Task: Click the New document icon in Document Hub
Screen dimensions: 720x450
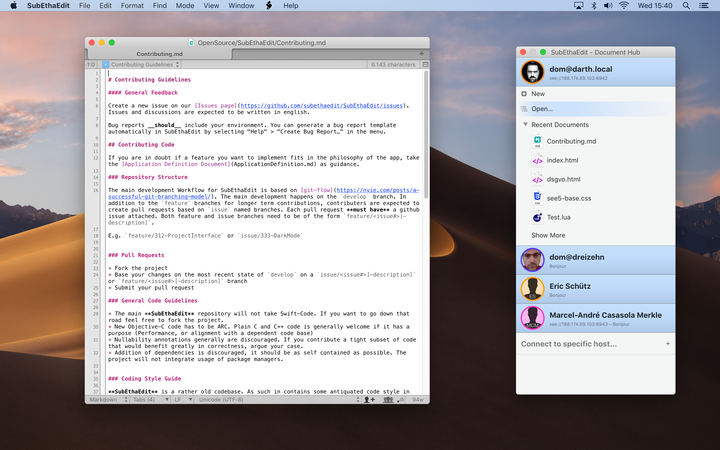Action: (524, 94)
